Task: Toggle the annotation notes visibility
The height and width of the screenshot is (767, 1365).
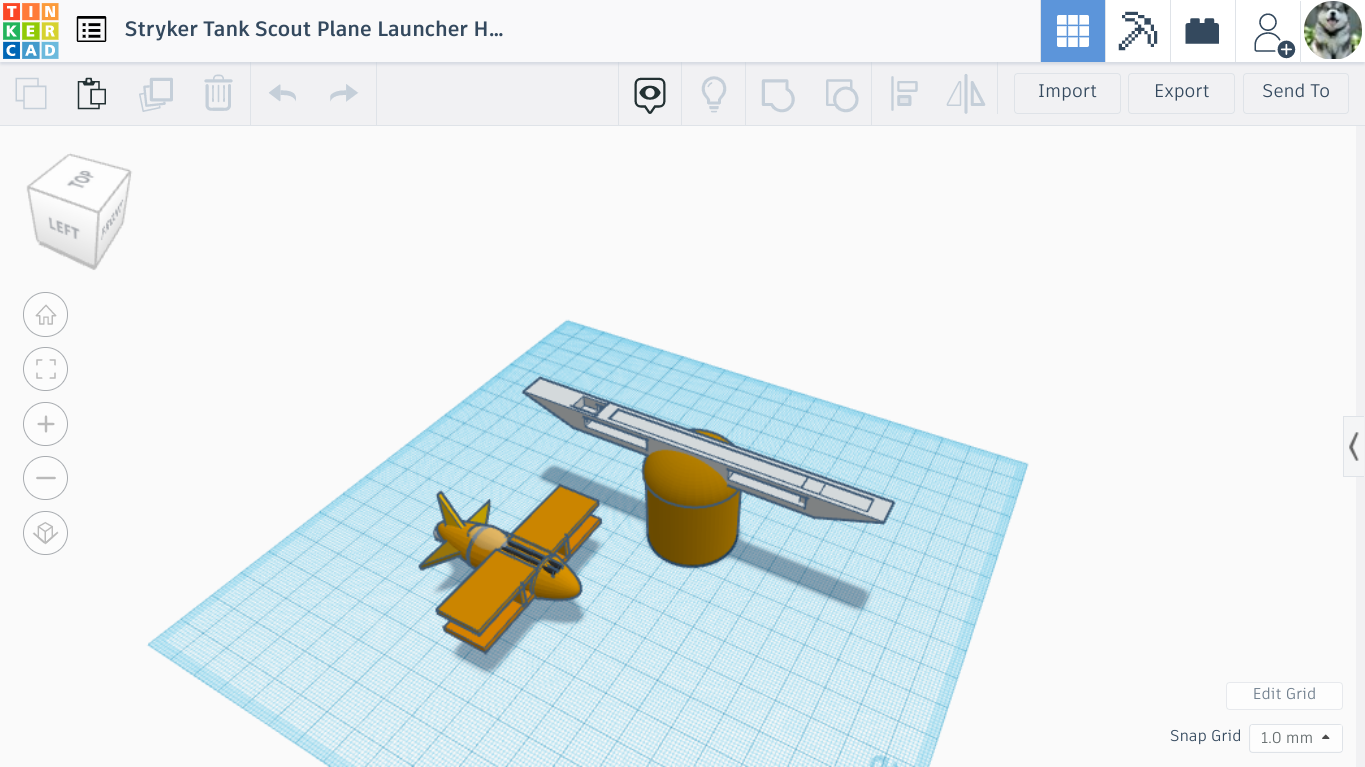Action: click(649, 93)
